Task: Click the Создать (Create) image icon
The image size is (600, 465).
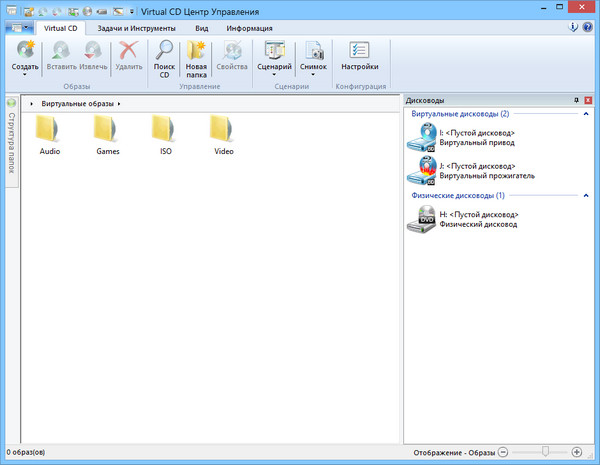Action: point(26,52)
